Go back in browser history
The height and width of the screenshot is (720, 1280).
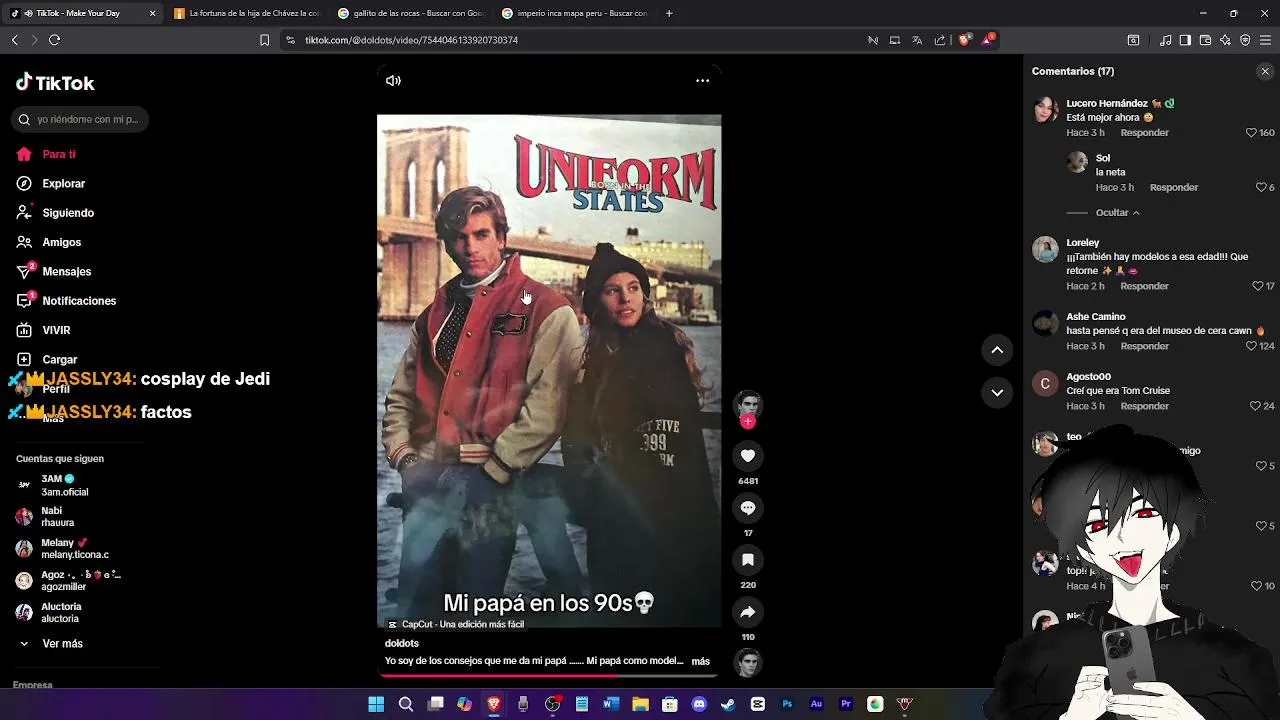(x=14, y=40)
